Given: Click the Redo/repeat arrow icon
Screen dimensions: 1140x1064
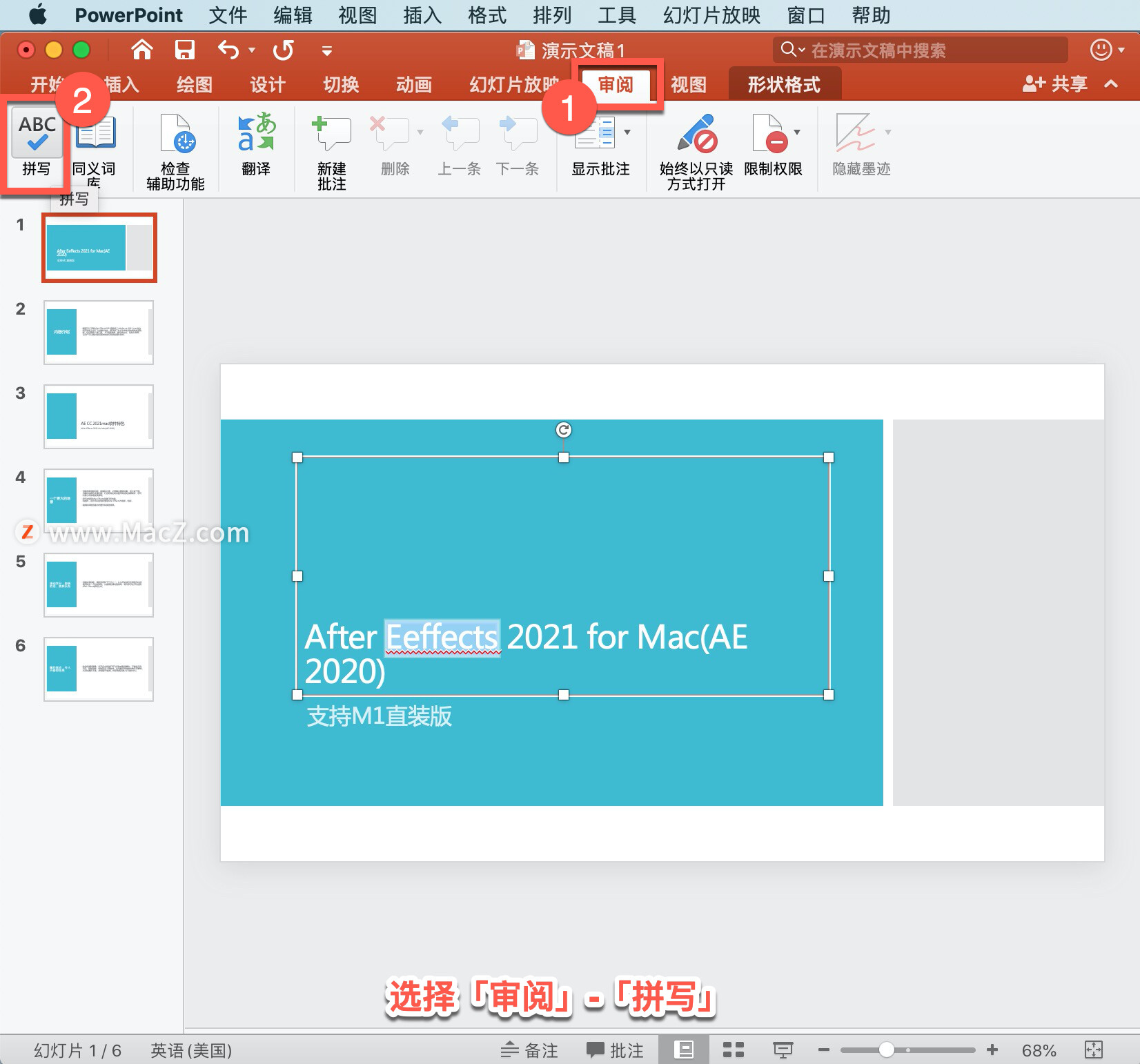Looking at the screenshot, I should click(x=283, y=50).
